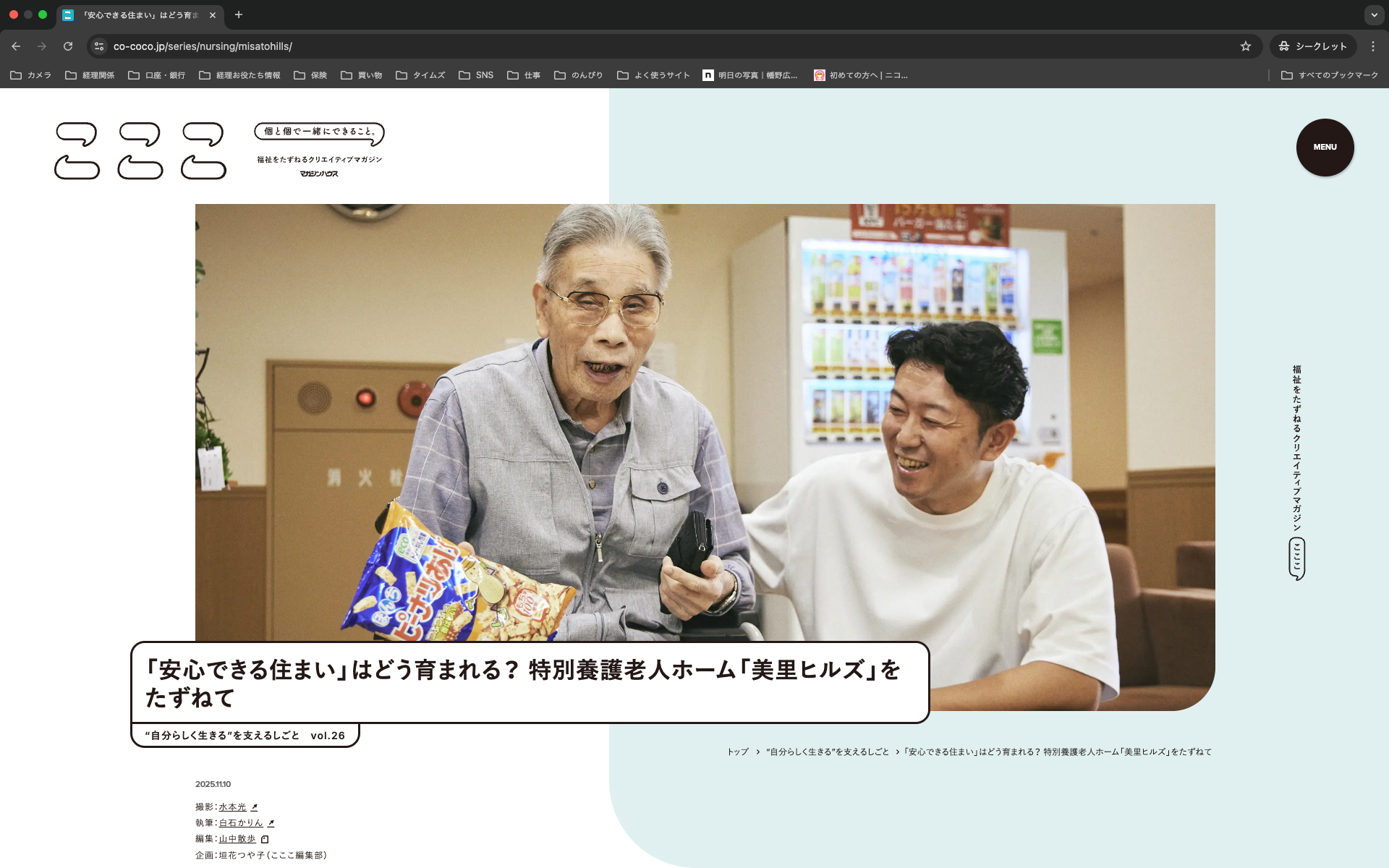Viewport: 1389px width, 868px height.
Task: Open すべてのブックマーク folder
Action: [x=1330, y=75]
